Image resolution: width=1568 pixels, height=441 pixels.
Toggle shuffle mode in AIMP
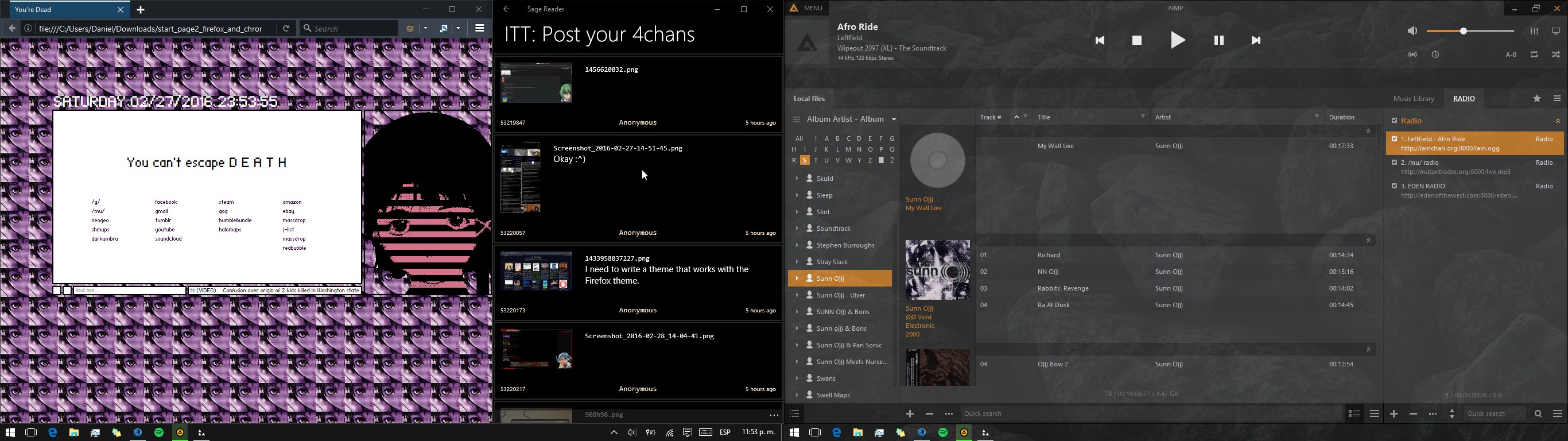1556,55
